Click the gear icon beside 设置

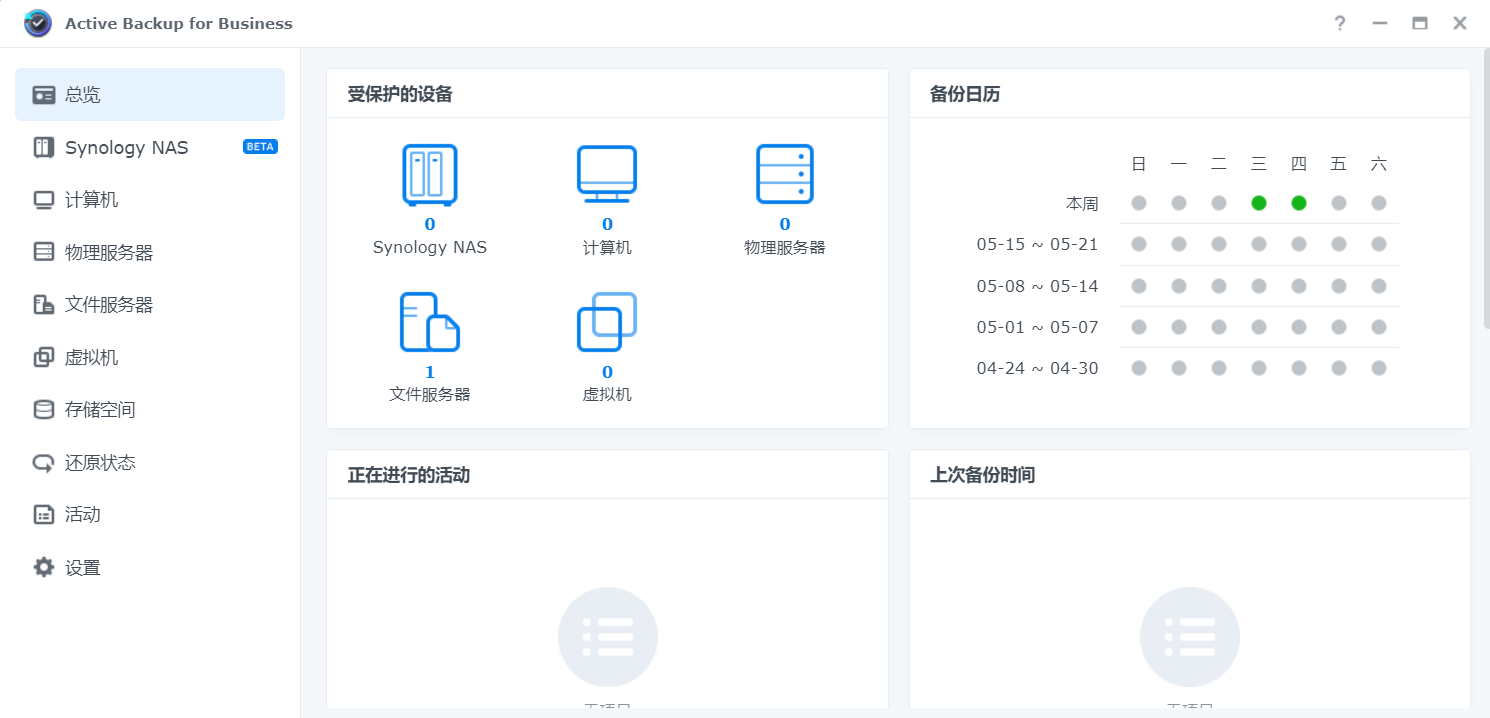click(x=44, y=568)
